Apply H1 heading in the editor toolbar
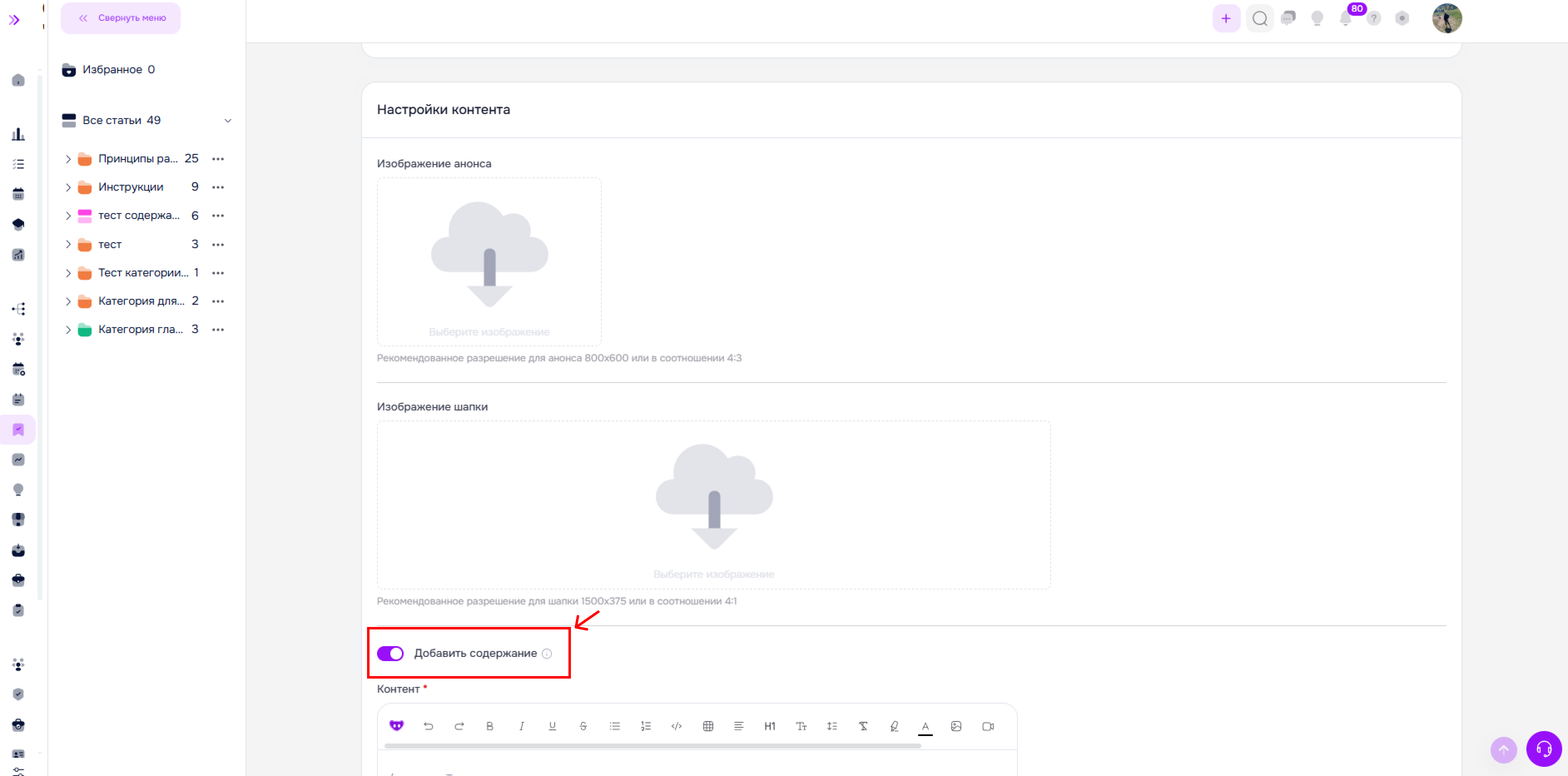 (770, 726)
